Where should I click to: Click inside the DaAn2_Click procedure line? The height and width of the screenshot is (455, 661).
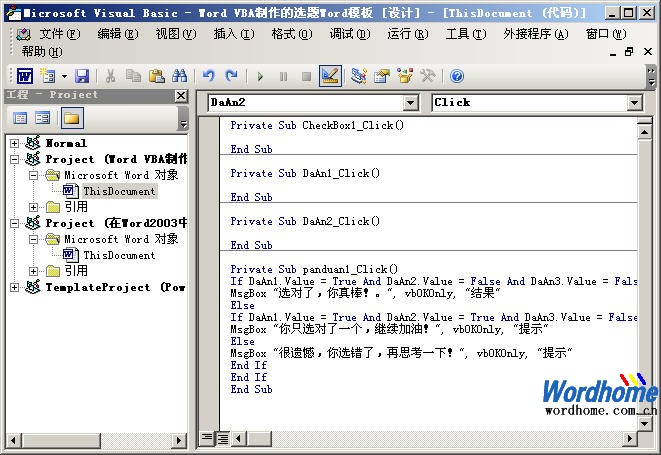(305, 221)
